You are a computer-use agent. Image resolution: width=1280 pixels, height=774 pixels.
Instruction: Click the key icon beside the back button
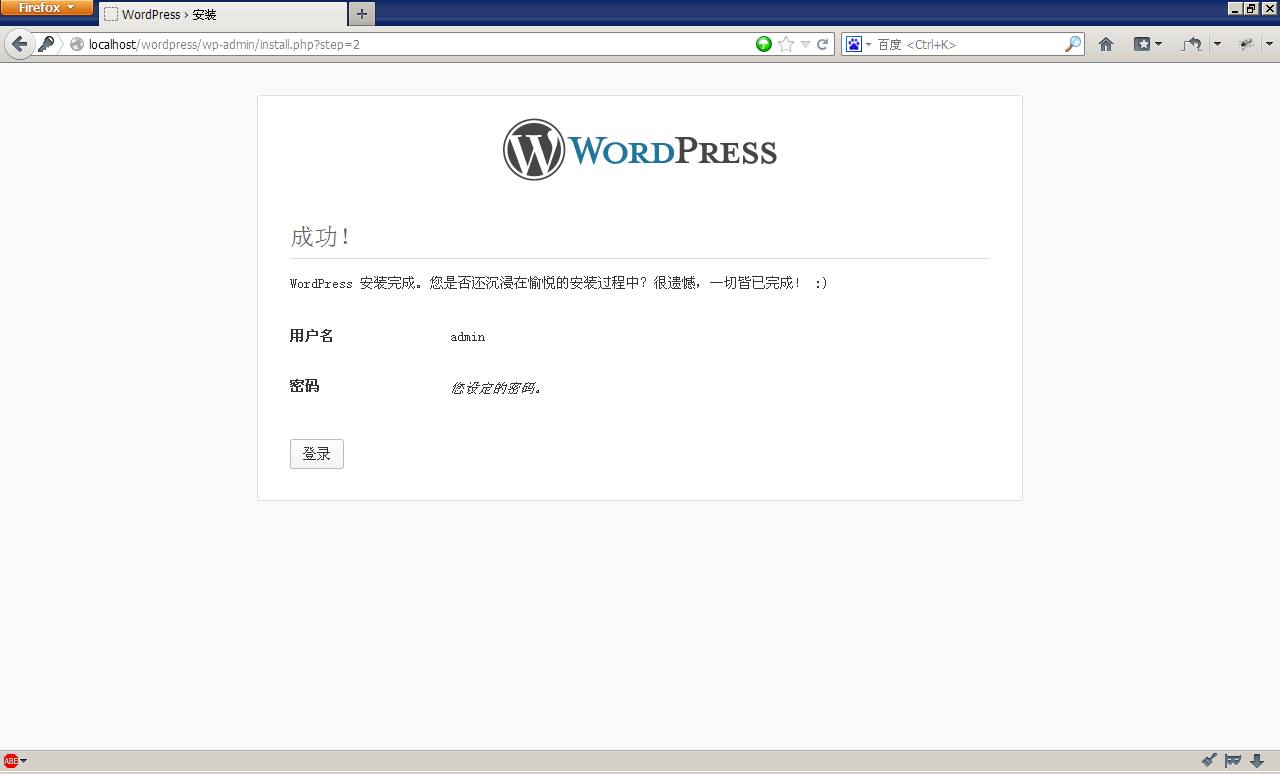tap(46, 44)
